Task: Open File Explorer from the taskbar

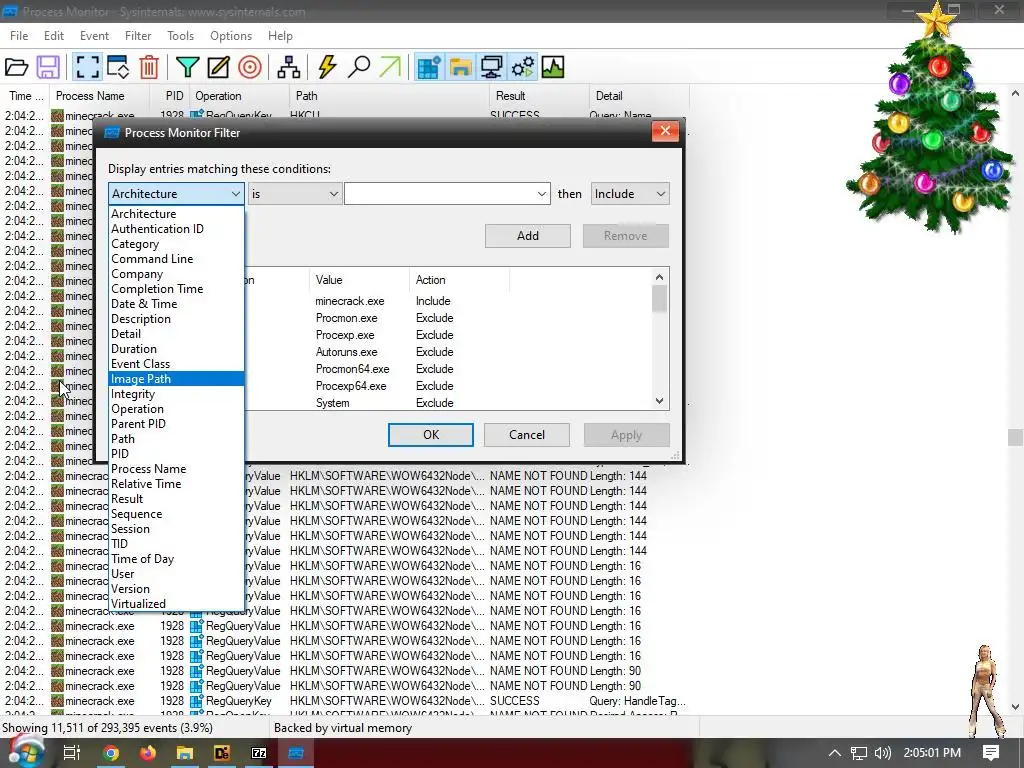Action: pos(185,753)
